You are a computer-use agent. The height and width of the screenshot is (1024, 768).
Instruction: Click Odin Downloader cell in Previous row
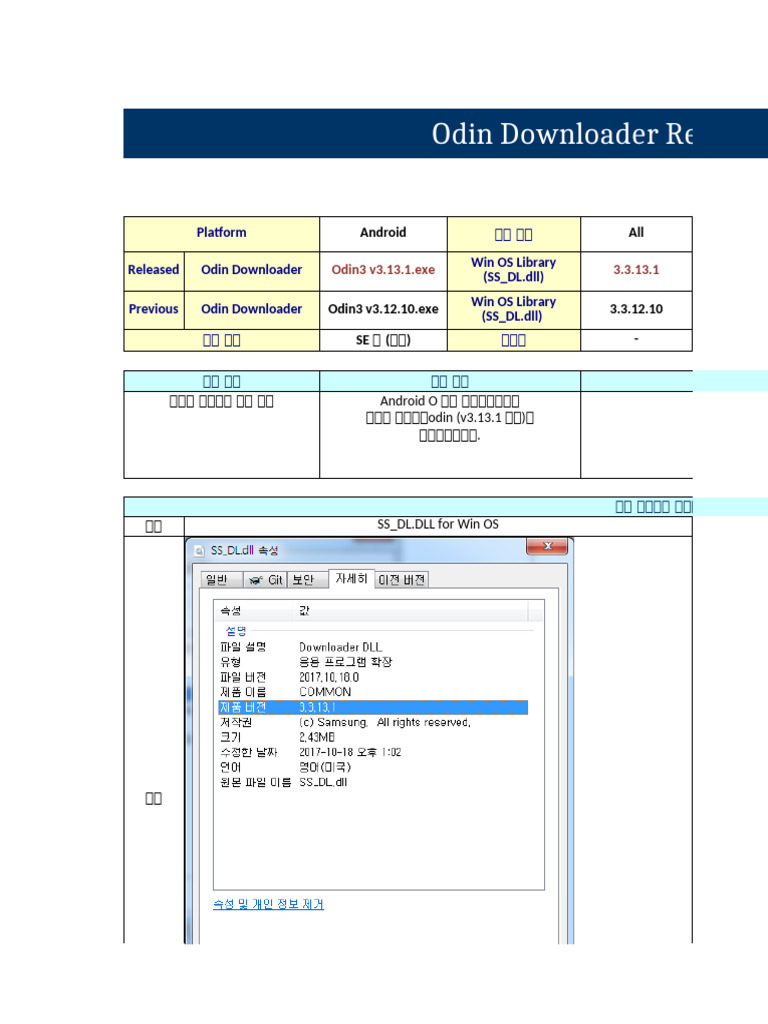click(x=251, y=310)
